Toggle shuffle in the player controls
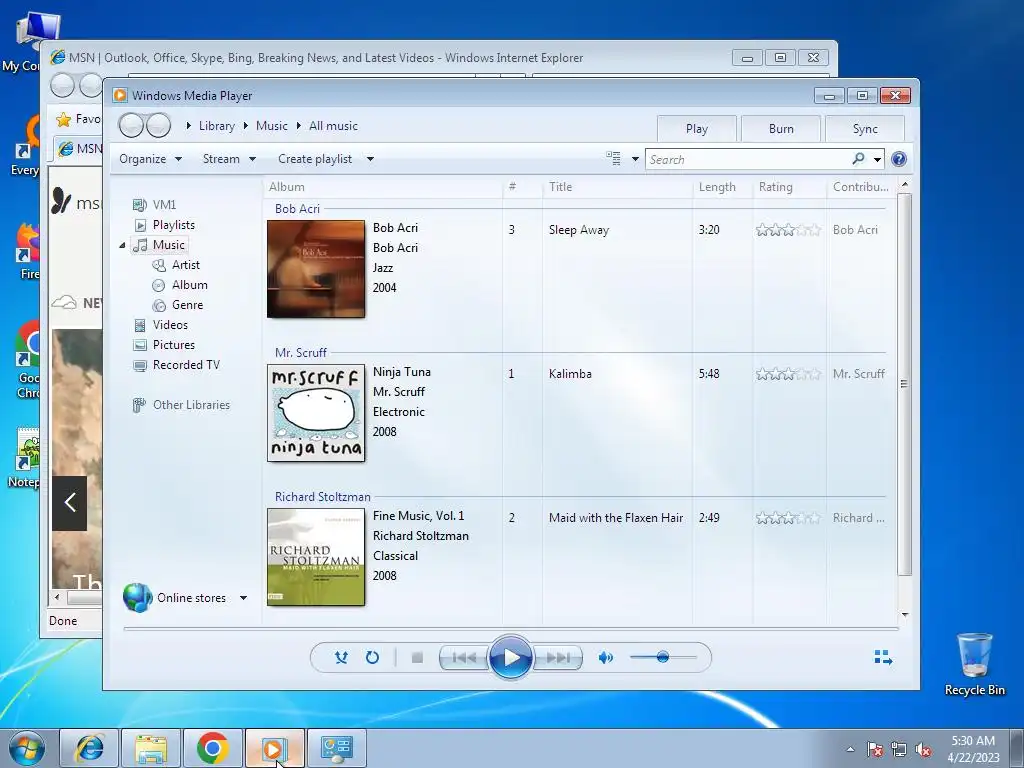This screenshot has width=1024, height=768. coord(341,658)
